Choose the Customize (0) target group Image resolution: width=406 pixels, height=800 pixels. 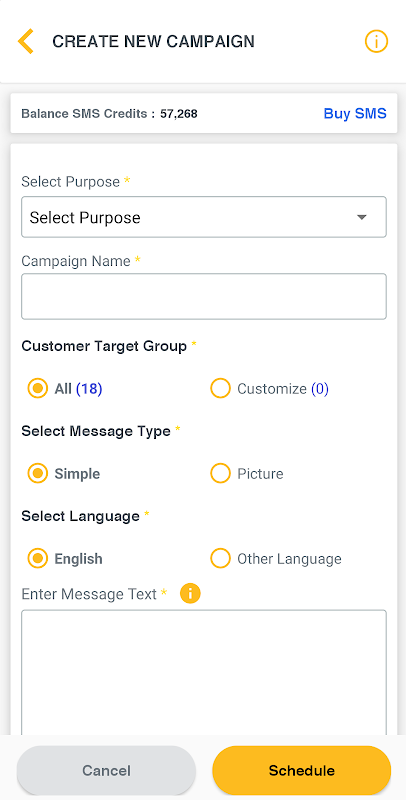[220, 389]
